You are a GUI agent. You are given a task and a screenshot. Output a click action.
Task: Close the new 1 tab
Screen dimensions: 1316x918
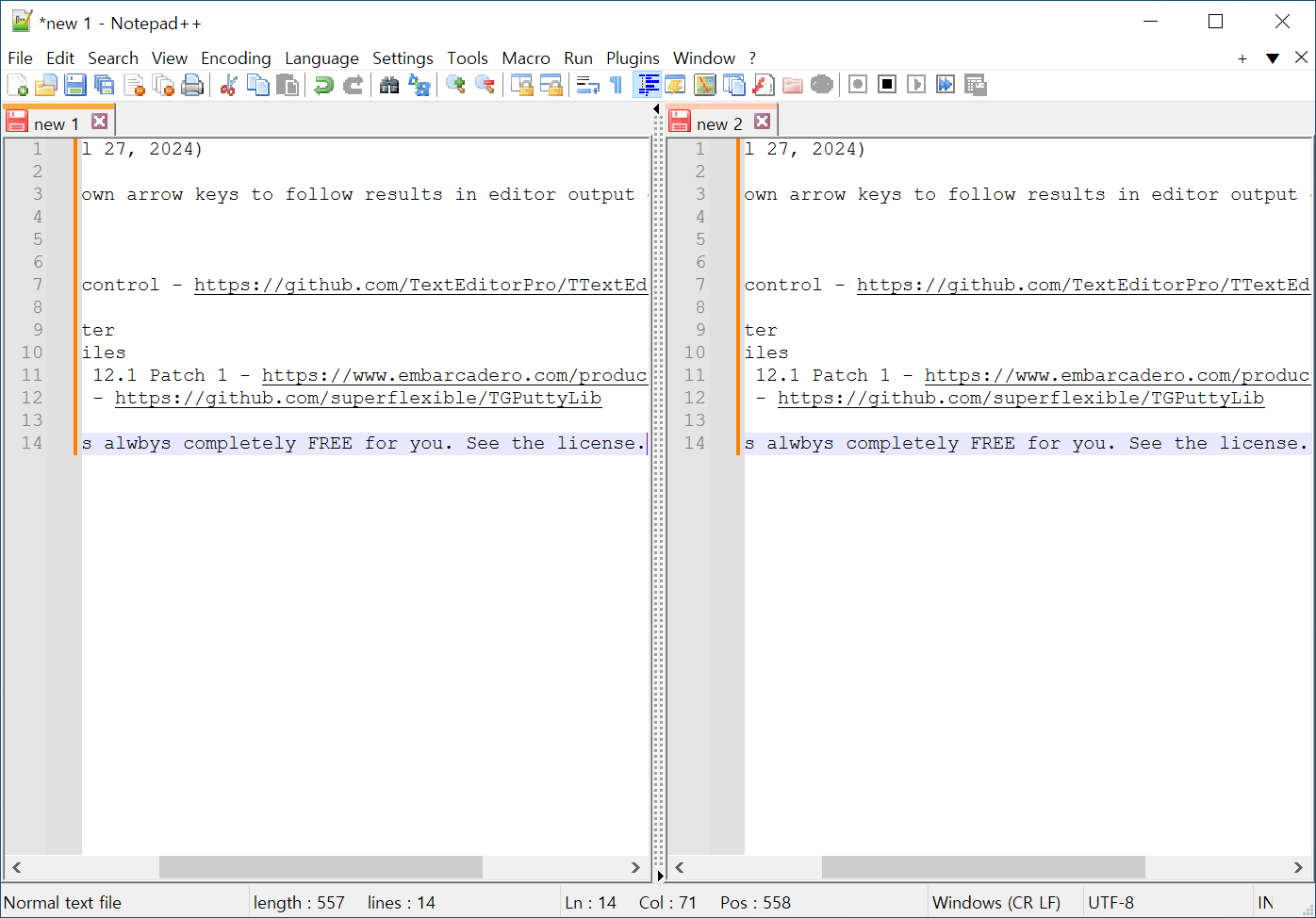coord(99,122)
